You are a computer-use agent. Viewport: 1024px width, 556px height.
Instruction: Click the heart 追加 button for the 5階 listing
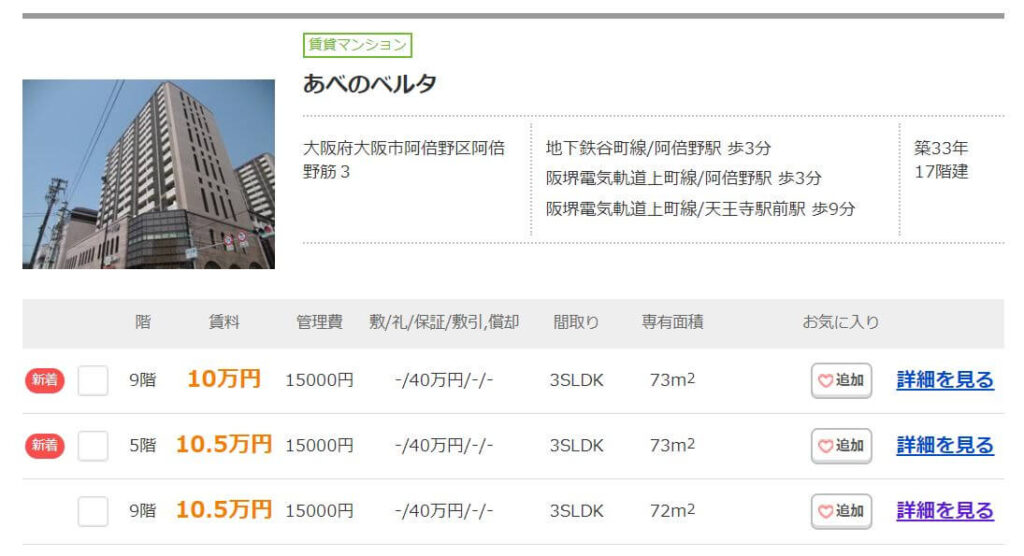(841, 446)
